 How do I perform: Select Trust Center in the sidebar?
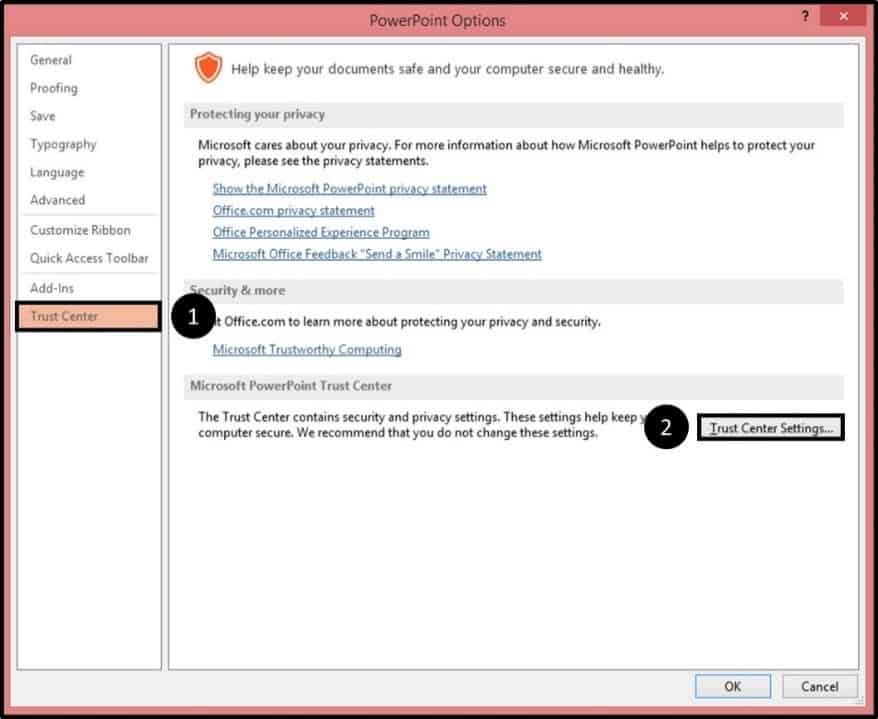88,316
